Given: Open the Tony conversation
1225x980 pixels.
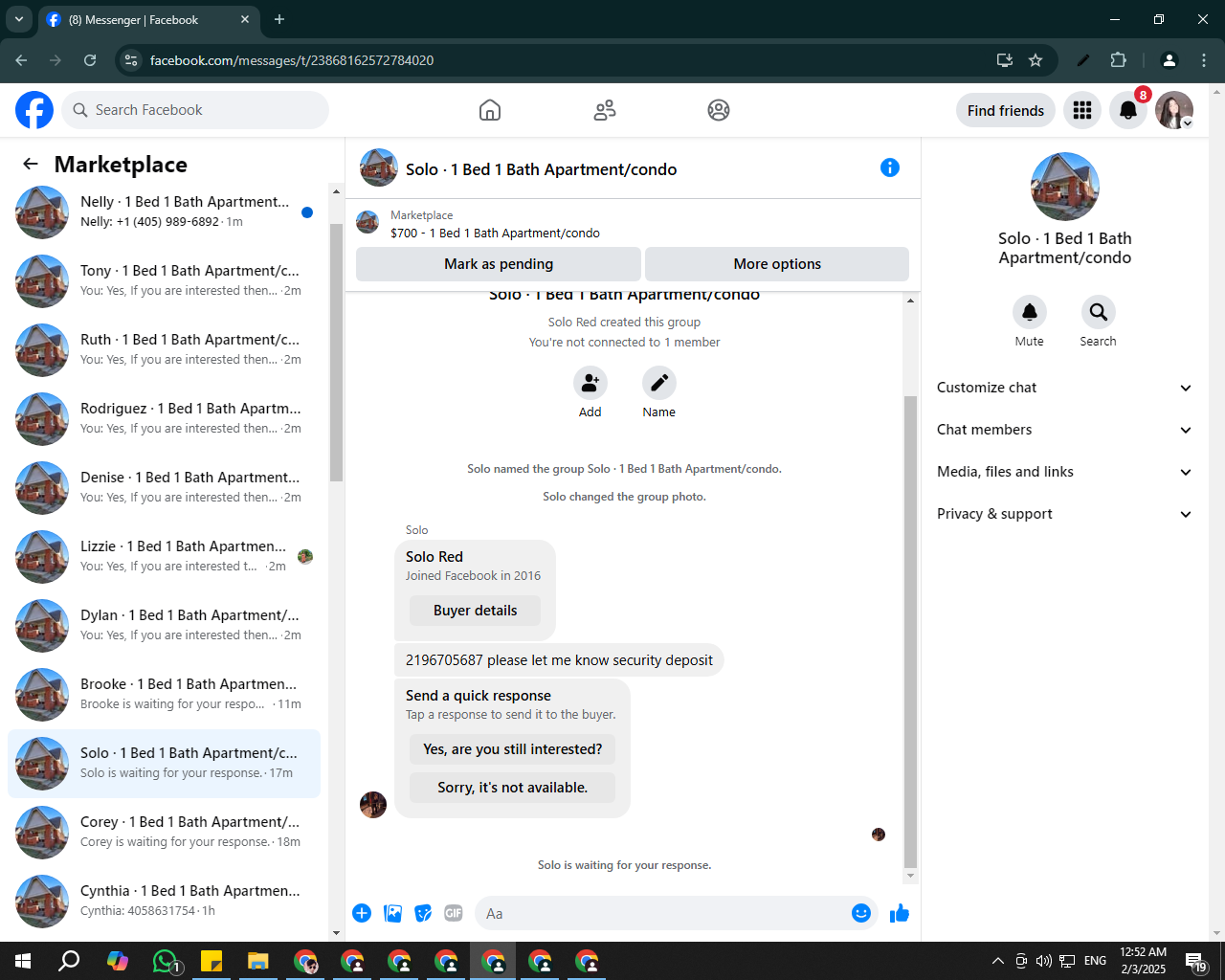Looking at the screenshot, I should click(165, 281).
